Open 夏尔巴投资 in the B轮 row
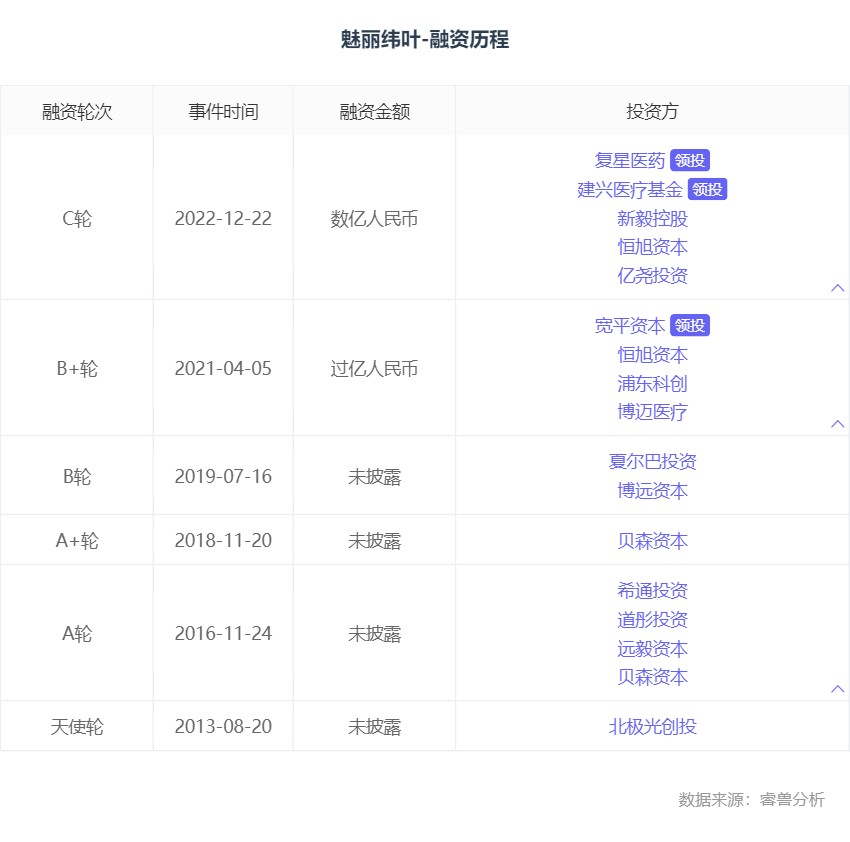This screenshot has width=850, height=842. coord(652,462)
